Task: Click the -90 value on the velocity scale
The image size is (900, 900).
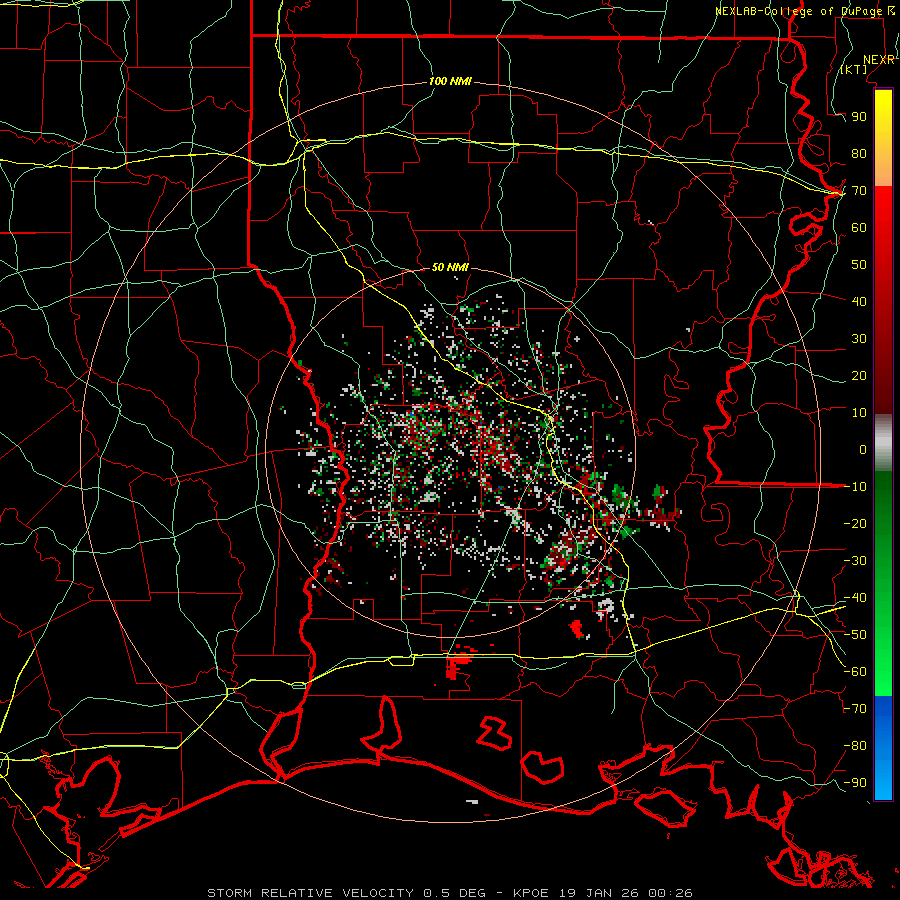Action: pyautogui.click(x=855, y=782)
